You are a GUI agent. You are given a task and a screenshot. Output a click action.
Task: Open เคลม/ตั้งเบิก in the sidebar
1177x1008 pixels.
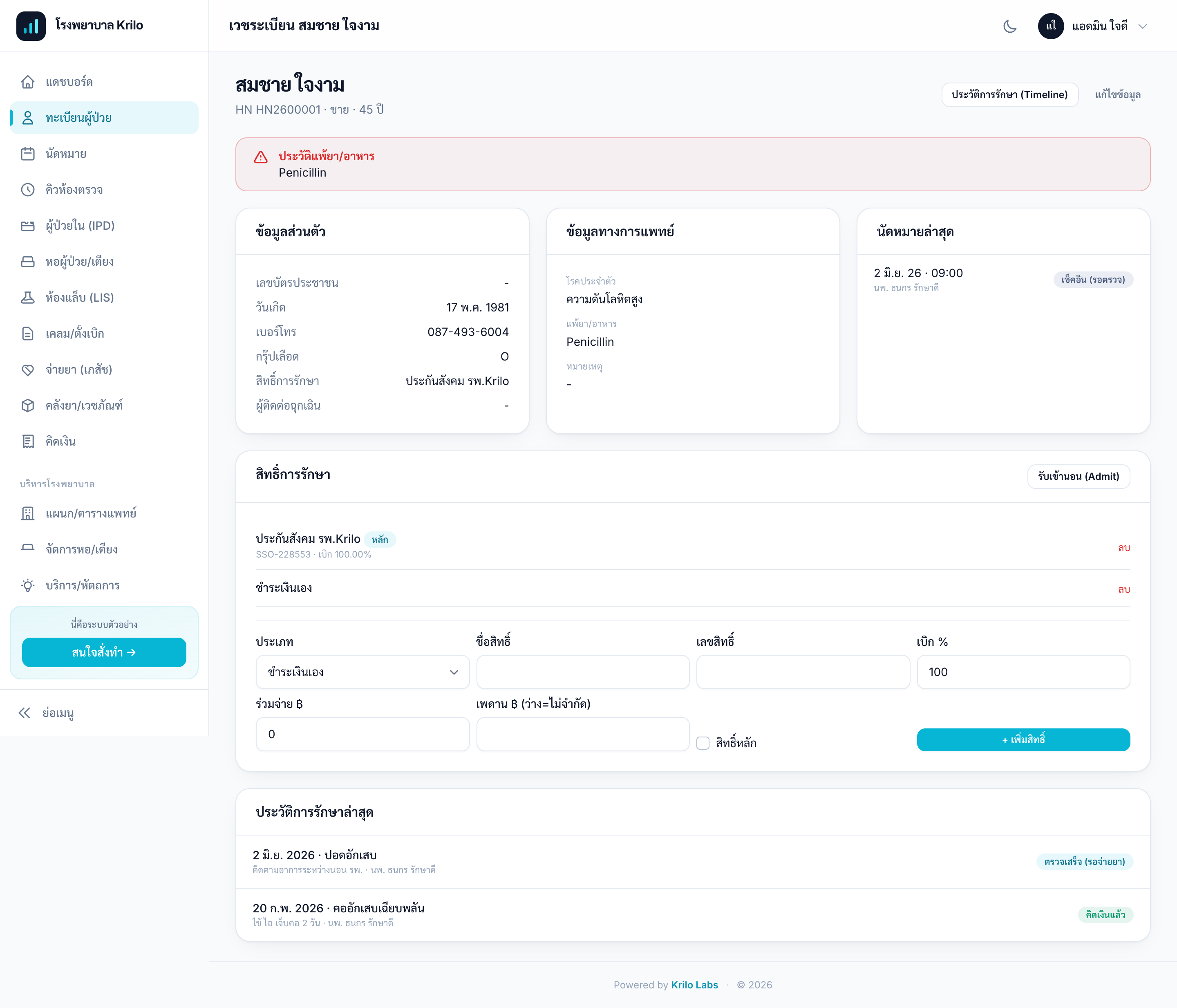(104, 334)
